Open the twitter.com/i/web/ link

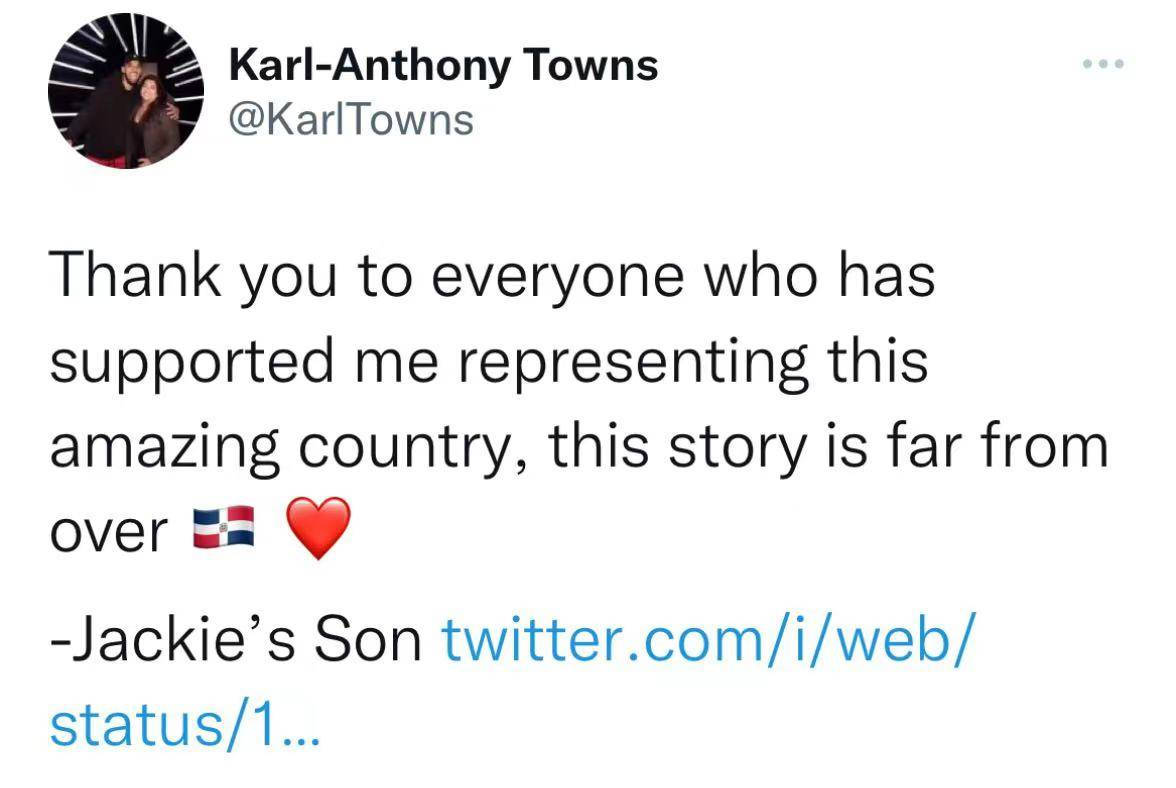tap(705, 640)
